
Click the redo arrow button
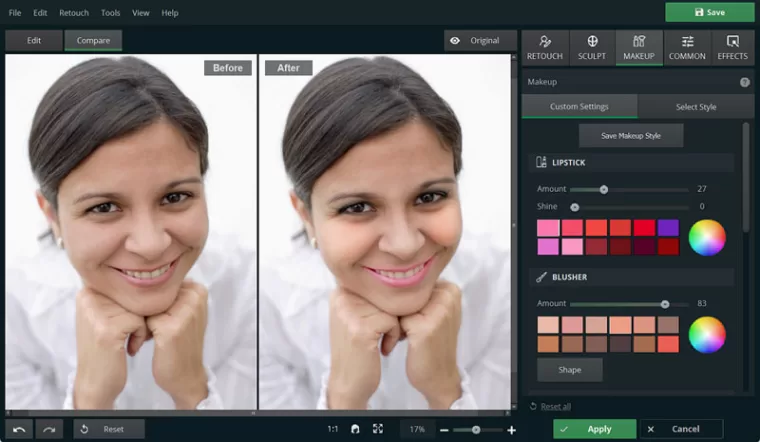click(50, 429)
